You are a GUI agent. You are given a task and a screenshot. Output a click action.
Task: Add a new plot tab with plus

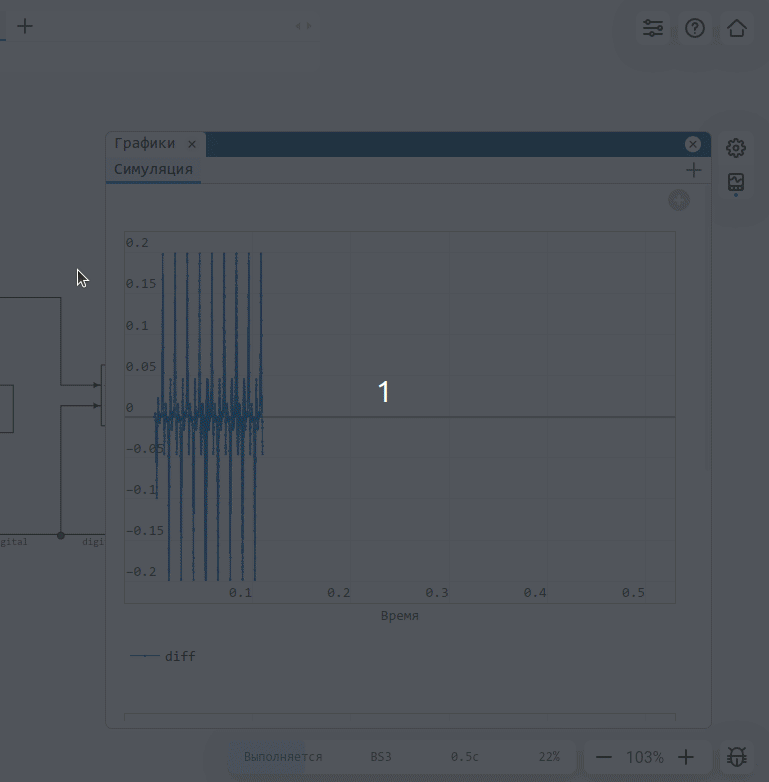[x=693, y=171]
